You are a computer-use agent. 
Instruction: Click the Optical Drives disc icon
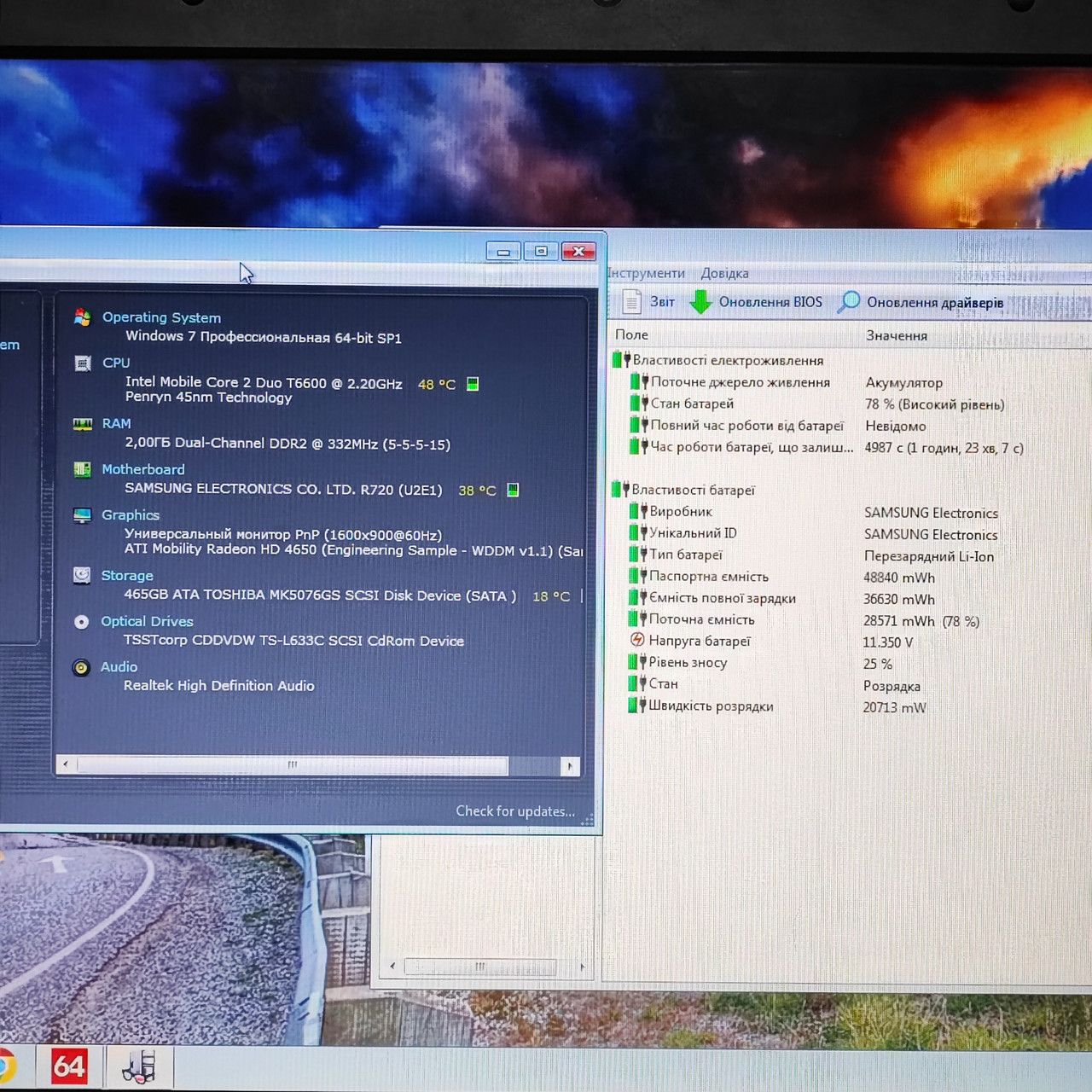click(81, 622)
